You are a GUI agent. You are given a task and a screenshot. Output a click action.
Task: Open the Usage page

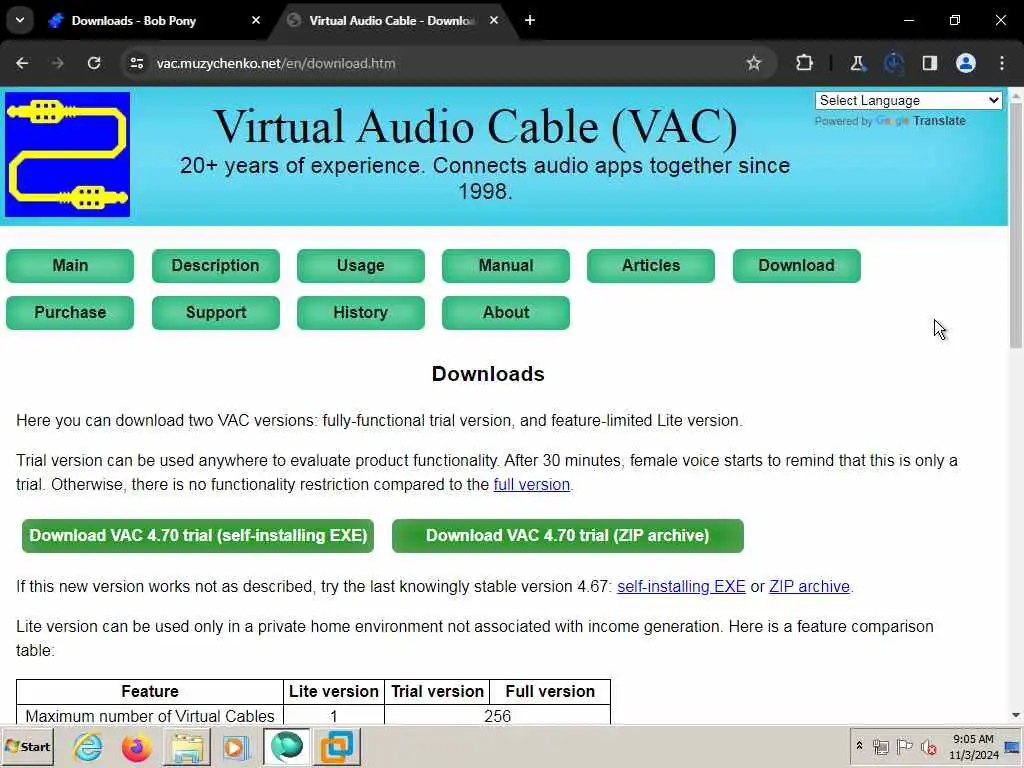tap(360, 266)
